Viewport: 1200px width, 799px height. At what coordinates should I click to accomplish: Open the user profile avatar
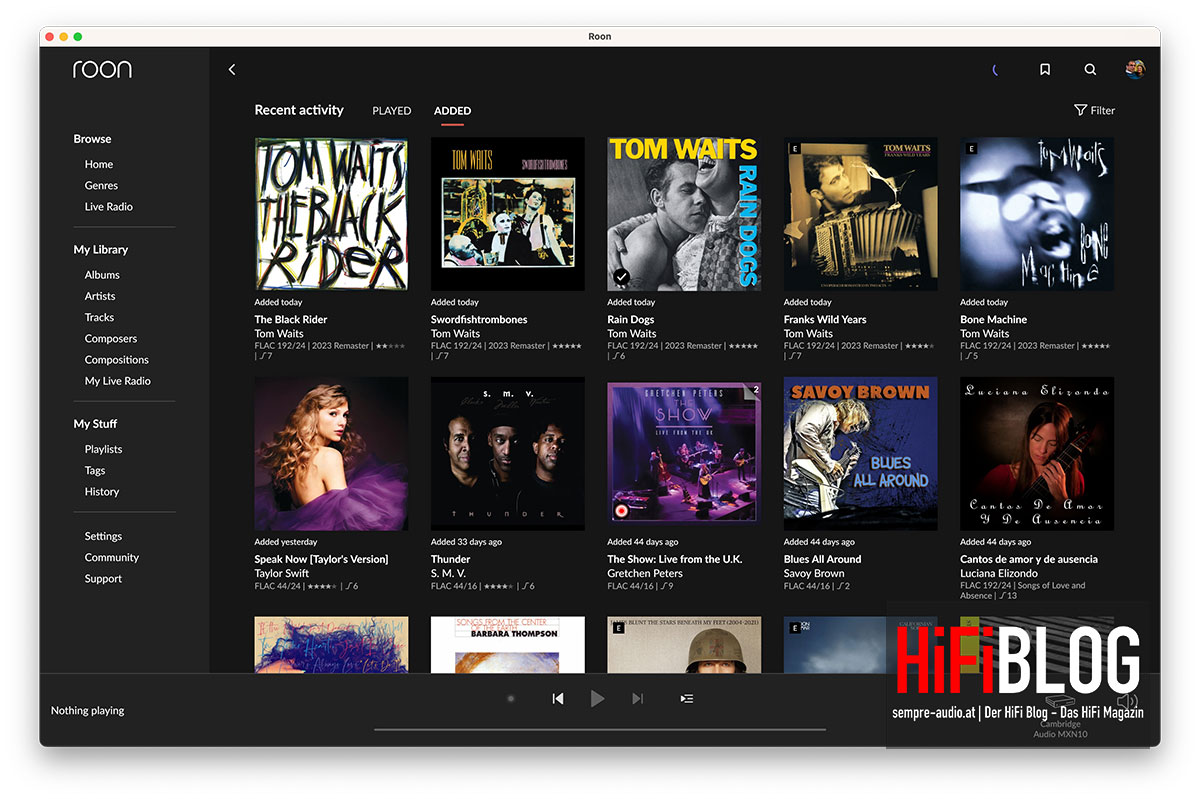[1134, 69]
